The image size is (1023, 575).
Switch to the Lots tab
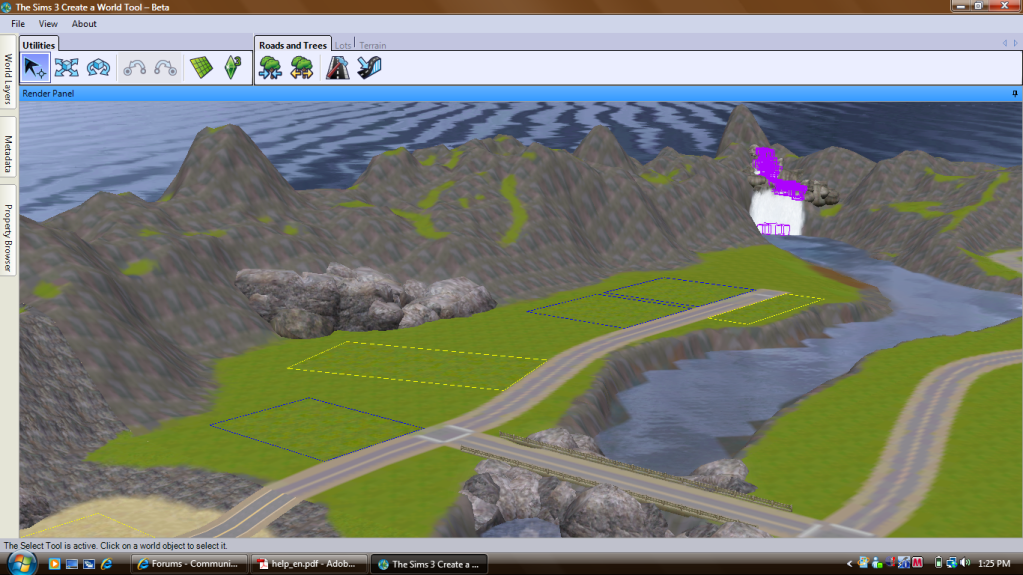pyautogui.click(x=343, y=45)
